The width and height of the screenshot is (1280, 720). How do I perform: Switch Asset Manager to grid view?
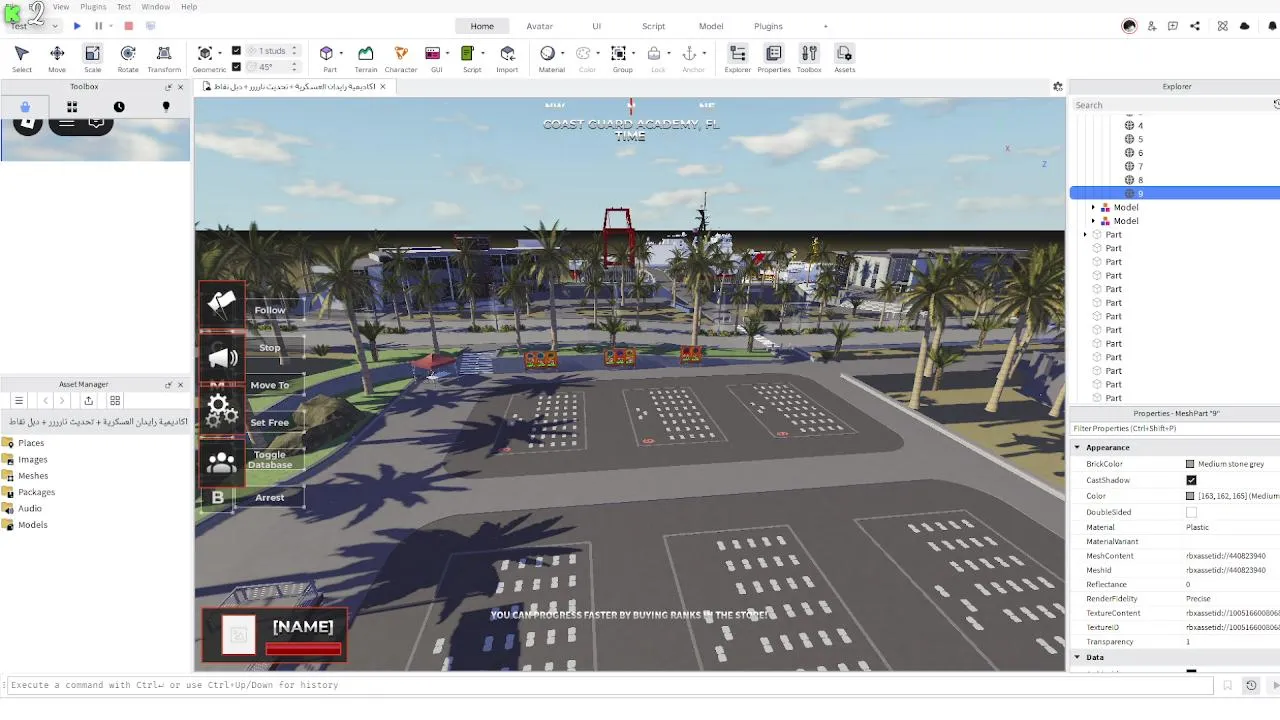115,401
